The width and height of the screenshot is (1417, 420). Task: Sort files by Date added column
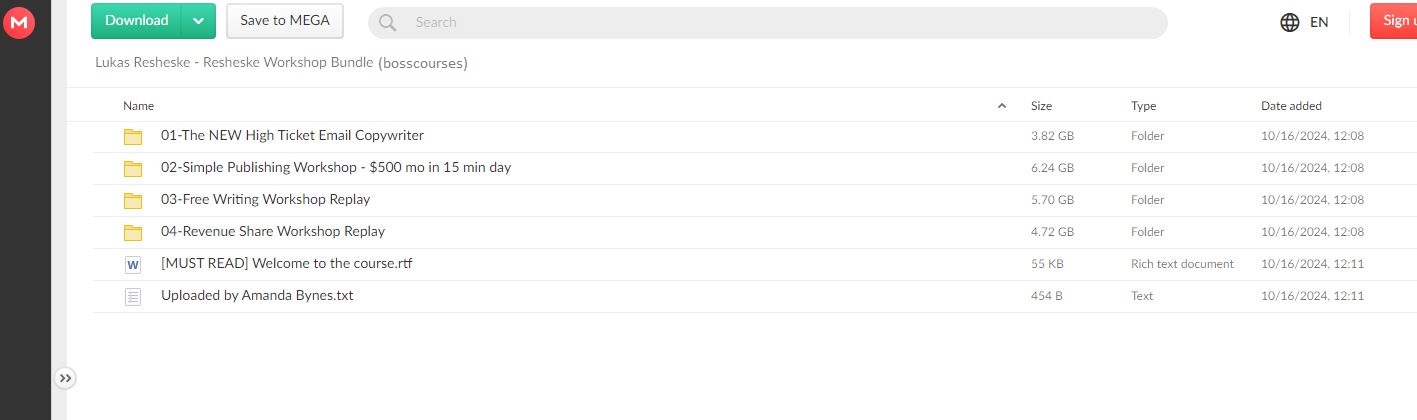(1291, 106)
